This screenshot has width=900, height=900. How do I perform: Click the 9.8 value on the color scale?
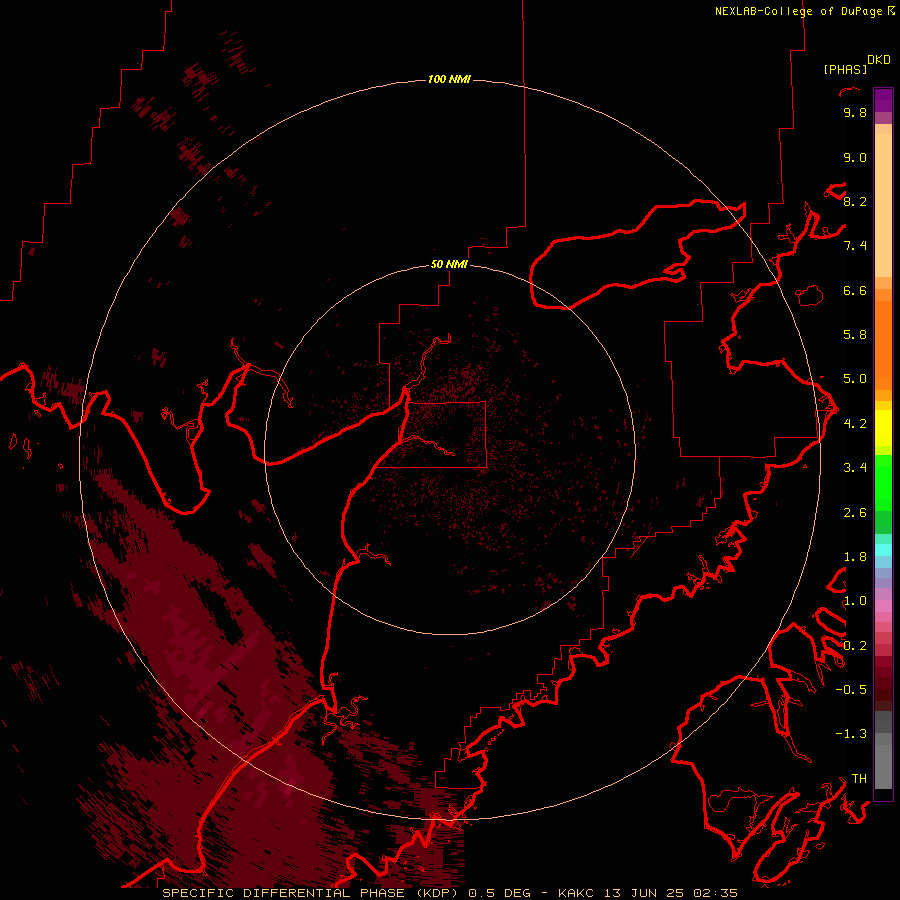click(x=855, y=112)
